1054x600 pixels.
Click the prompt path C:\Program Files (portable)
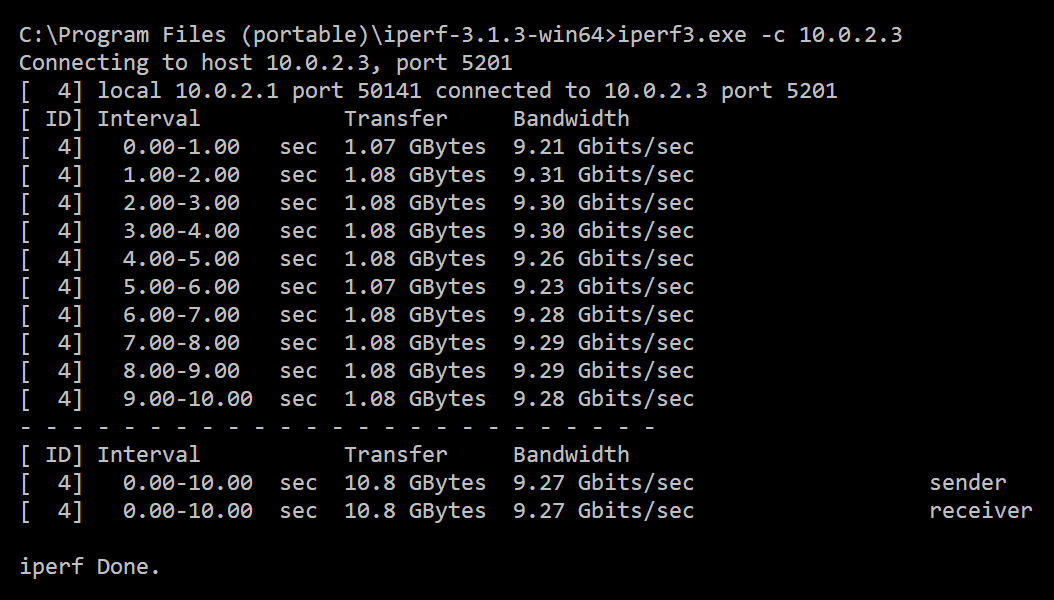200,35
